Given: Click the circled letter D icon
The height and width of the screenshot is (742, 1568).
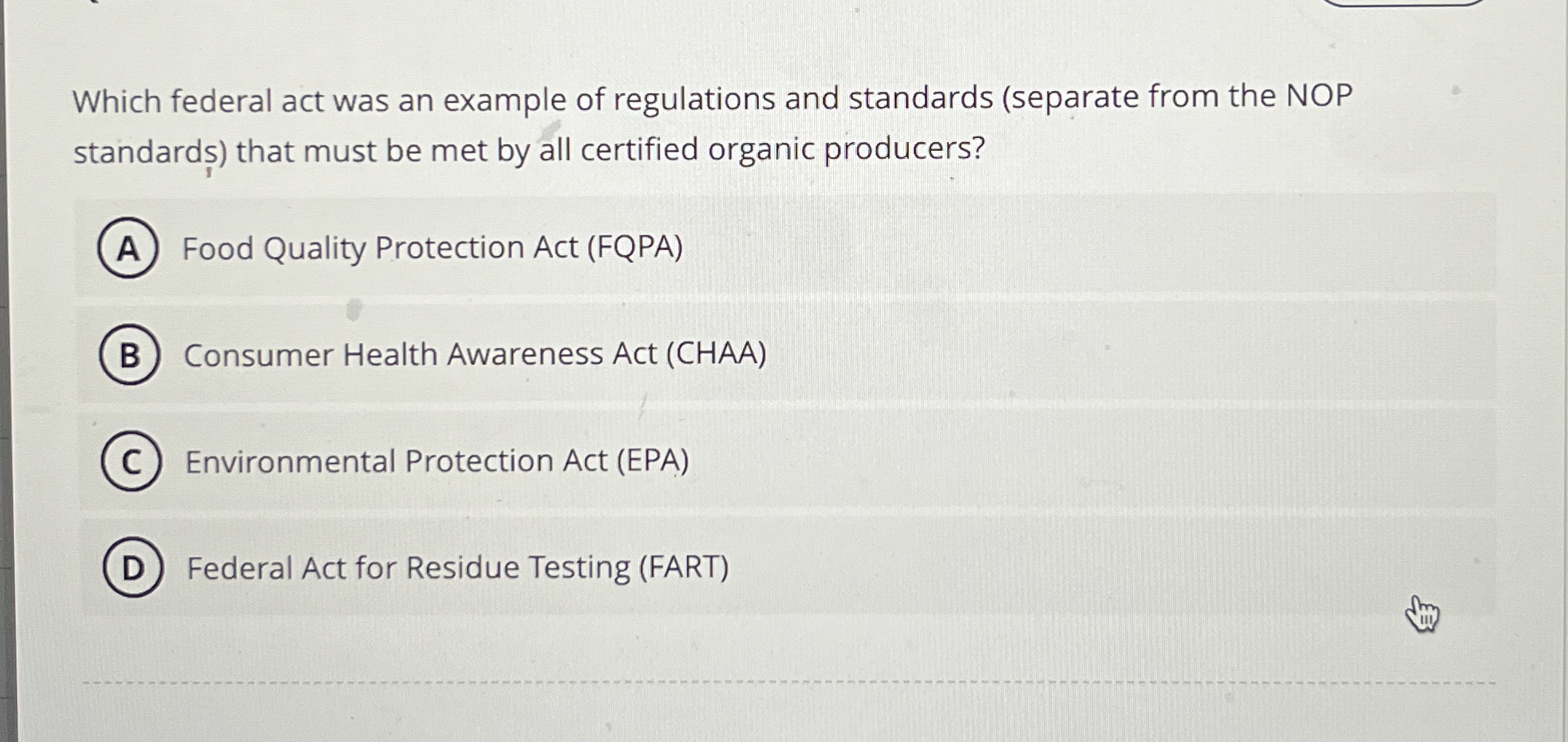Looking at the screenshot, I should [134, 569].
